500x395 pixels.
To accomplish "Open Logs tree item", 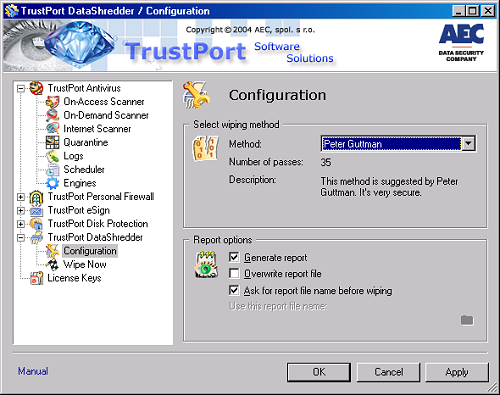I will click(x=73, y=156).
